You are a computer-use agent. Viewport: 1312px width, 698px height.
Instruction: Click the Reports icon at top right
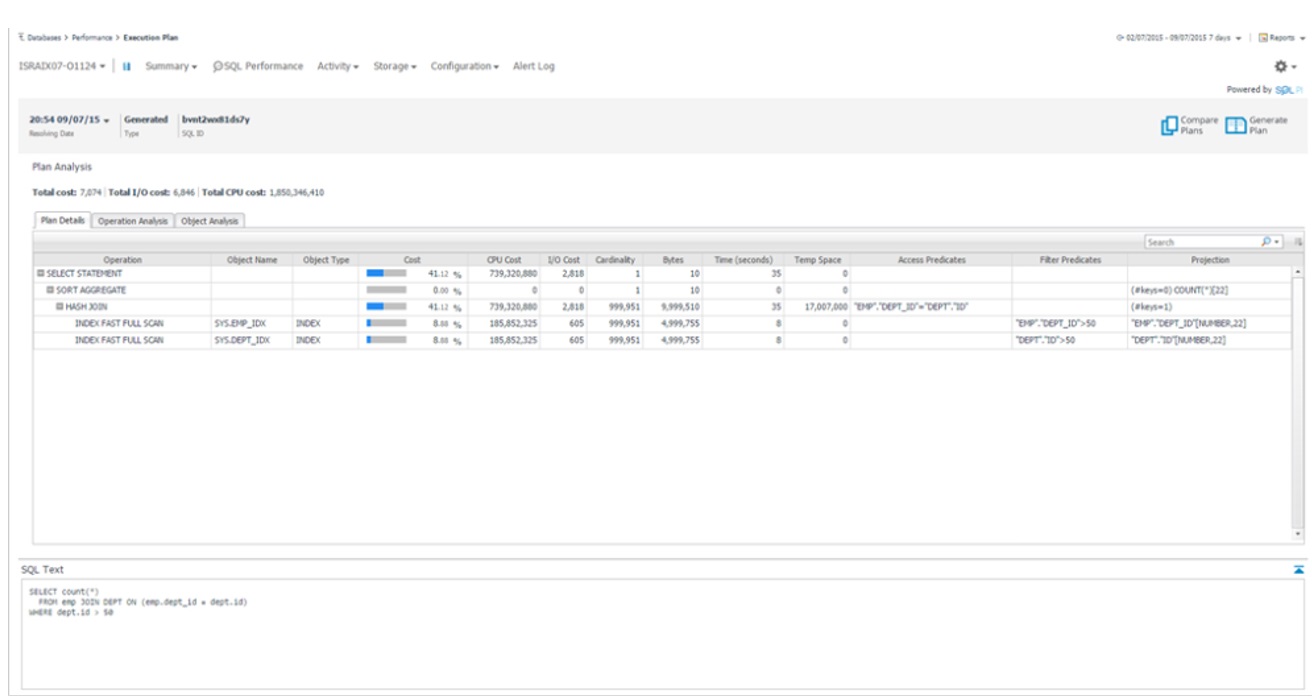pos(1263,10)
